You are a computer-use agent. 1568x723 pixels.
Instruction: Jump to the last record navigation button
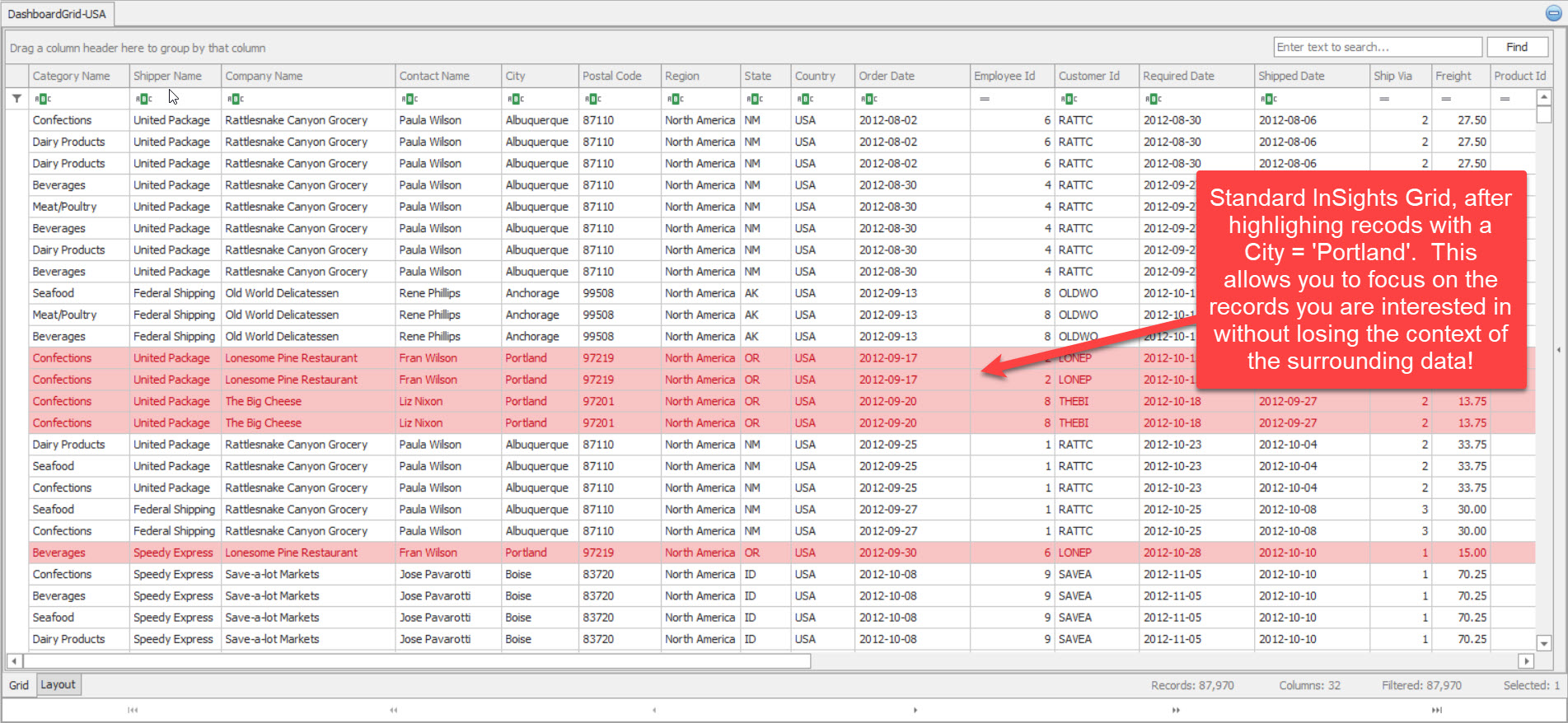click(x=1436, y=710)
